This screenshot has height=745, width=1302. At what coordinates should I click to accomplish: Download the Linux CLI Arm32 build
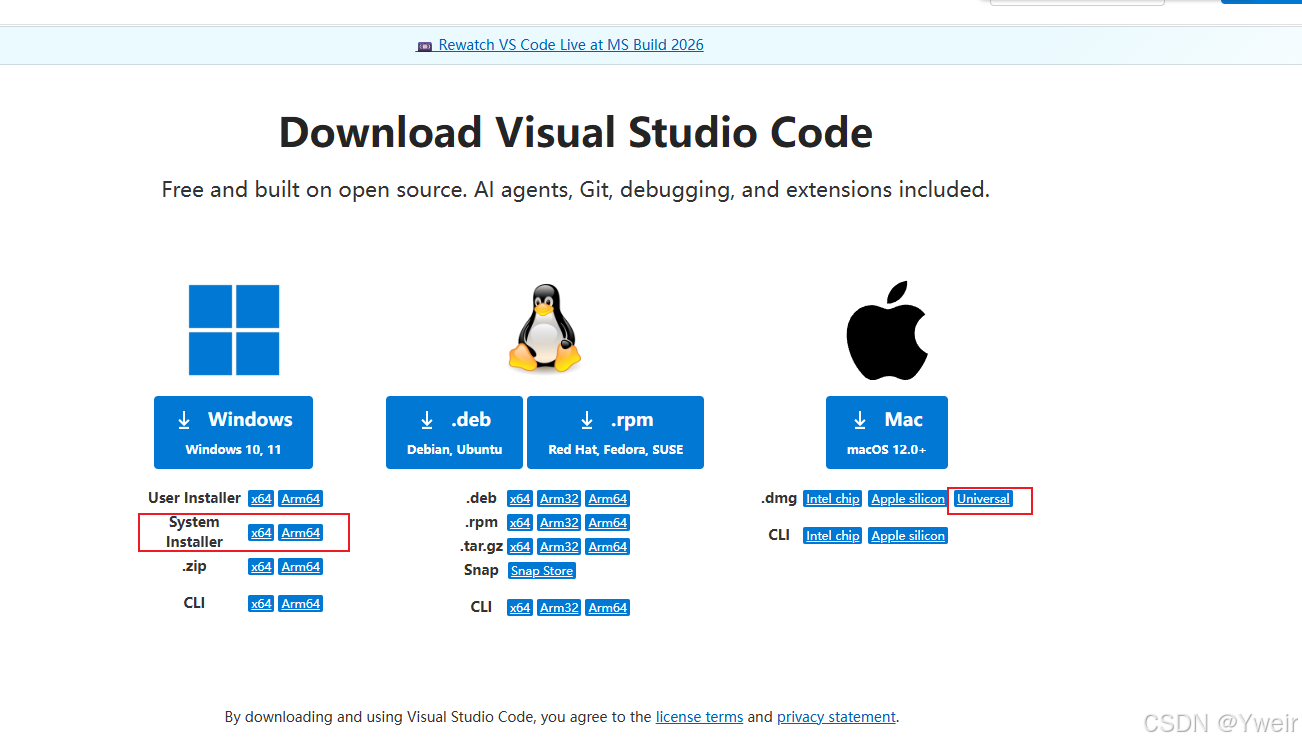click(559, 608)
